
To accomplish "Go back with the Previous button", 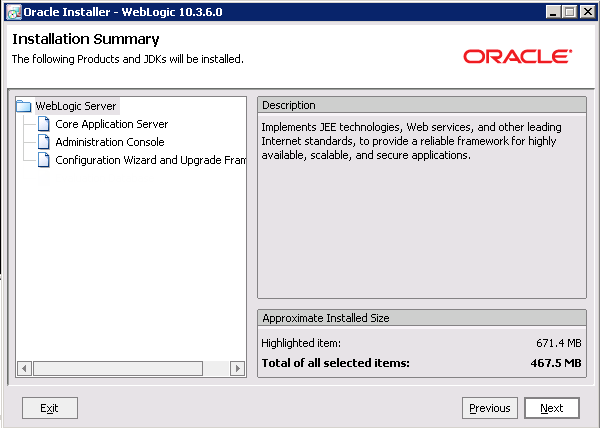I will (490, 408).
